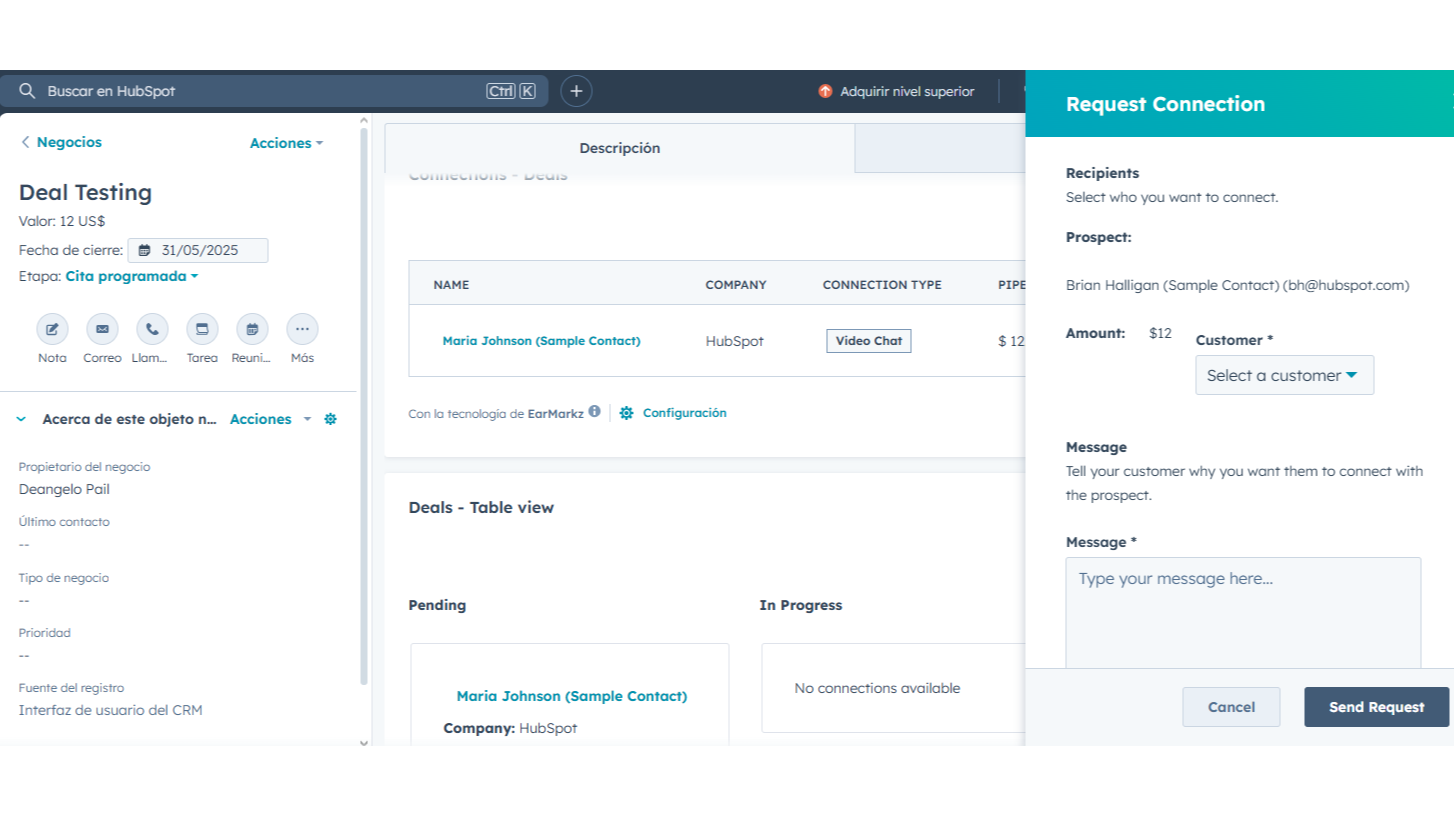Click the Cancel button

[x=1231, y=707]
